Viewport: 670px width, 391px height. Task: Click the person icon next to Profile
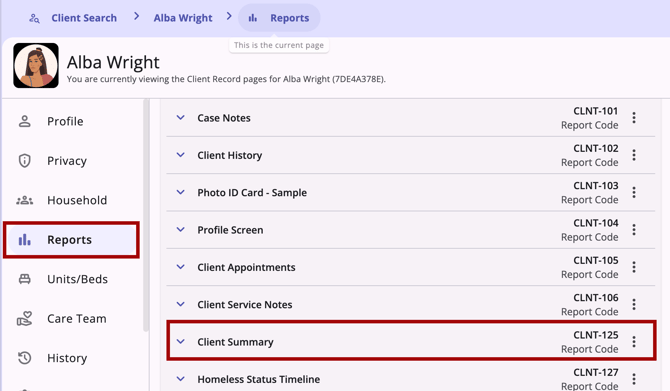coord(25,121)
